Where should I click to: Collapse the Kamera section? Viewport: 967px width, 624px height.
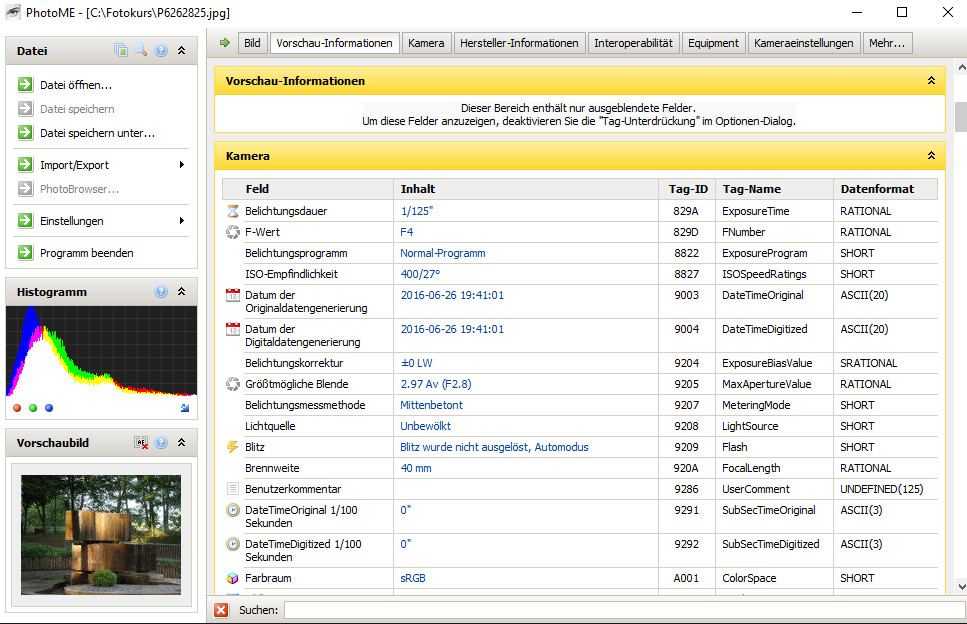click(x=931, y=156)
